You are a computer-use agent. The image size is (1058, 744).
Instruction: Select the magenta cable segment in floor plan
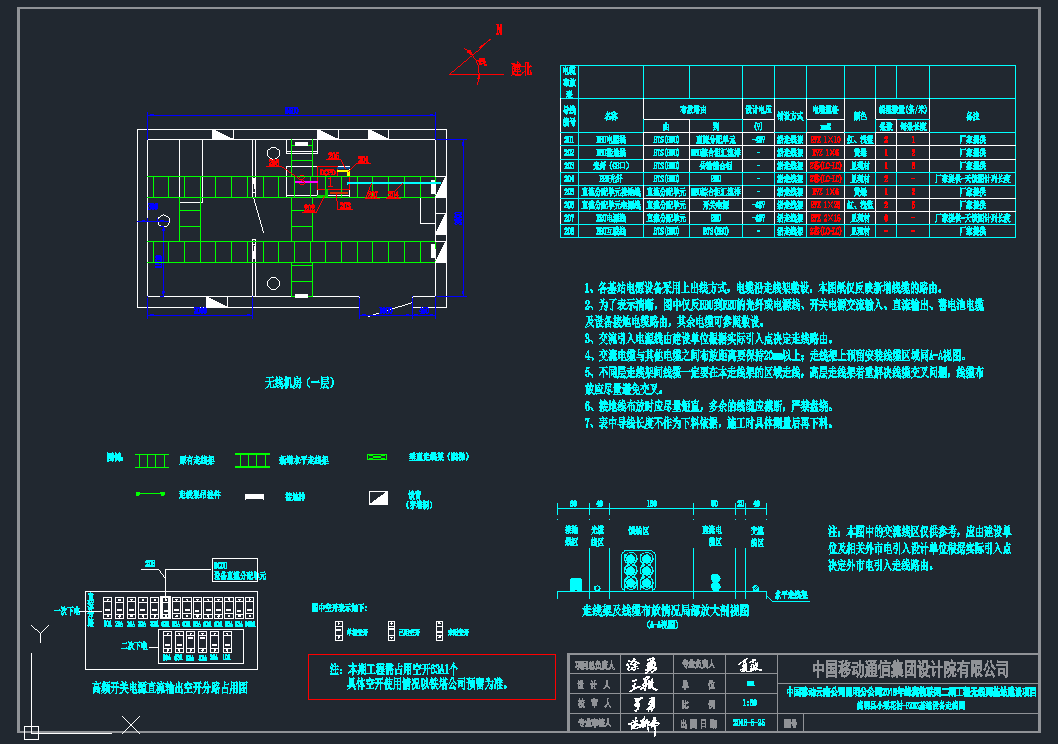(x=308, y=180)
